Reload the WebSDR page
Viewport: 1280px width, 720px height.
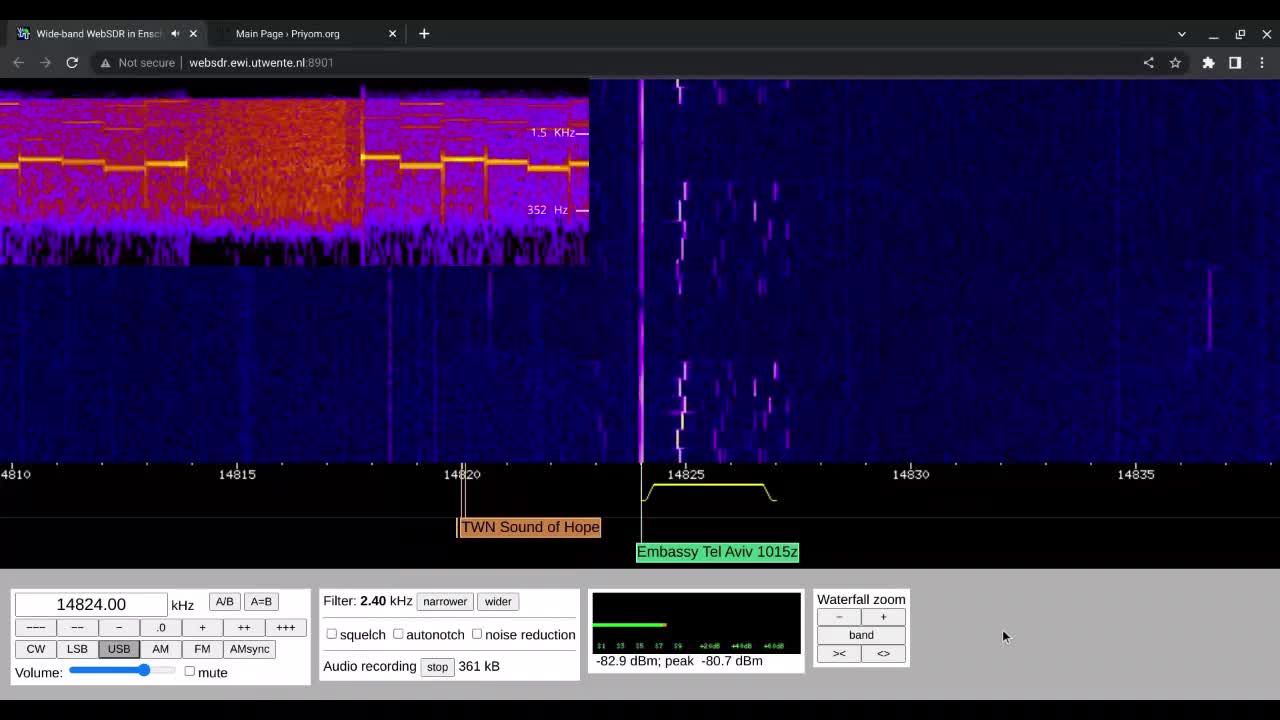[72, 62]
